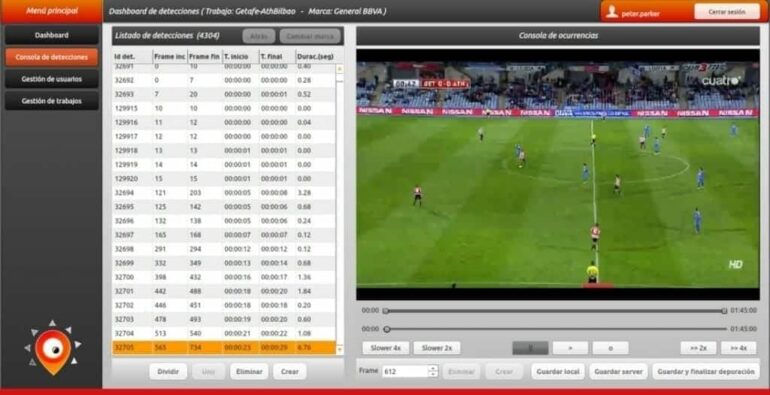This screenshot has width=770, height=395.
Task: Click the orange eye map-pin logo
Action: coord(52,348)
